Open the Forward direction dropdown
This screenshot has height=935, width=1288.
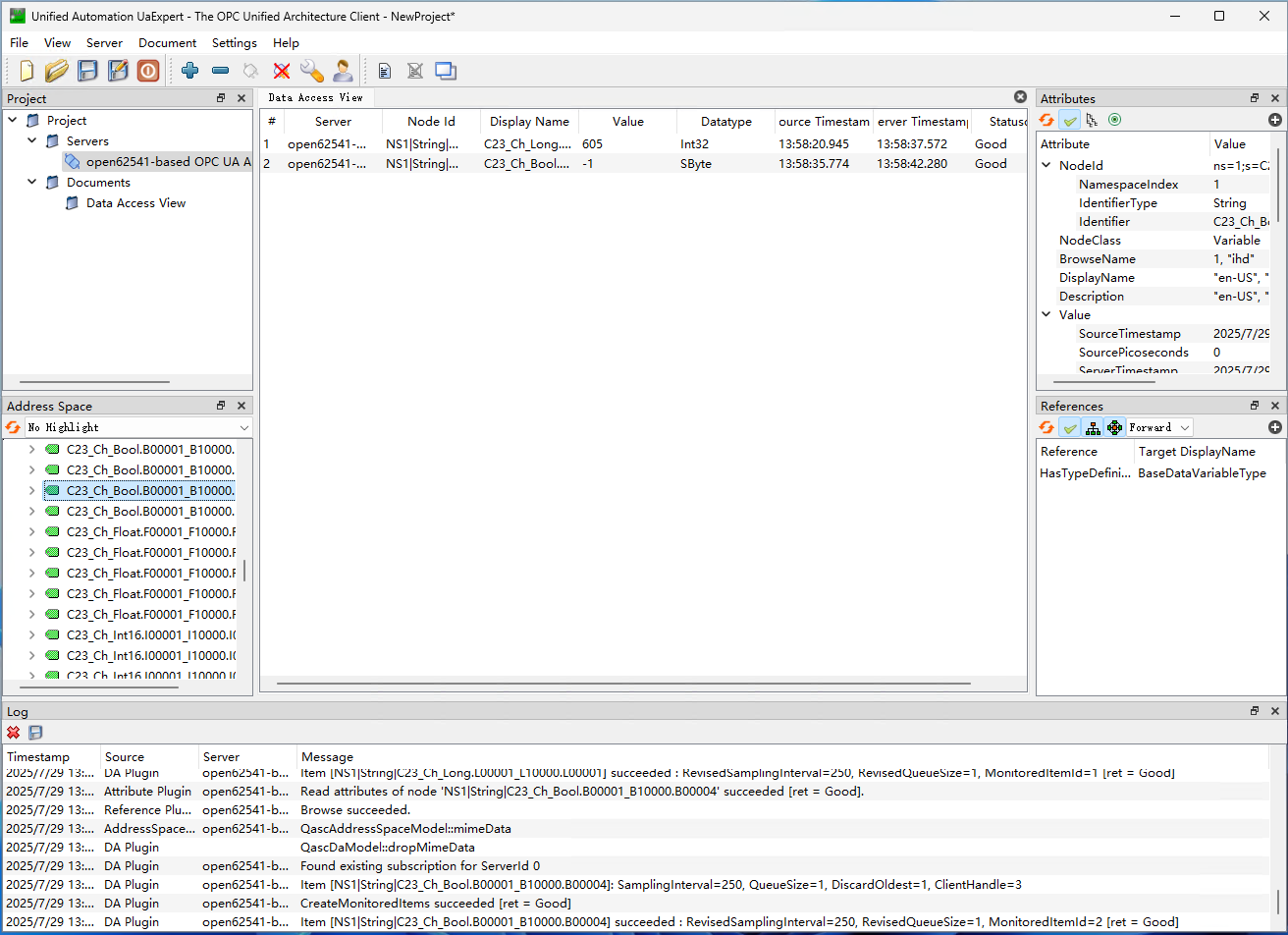(x=1159, y=427)
